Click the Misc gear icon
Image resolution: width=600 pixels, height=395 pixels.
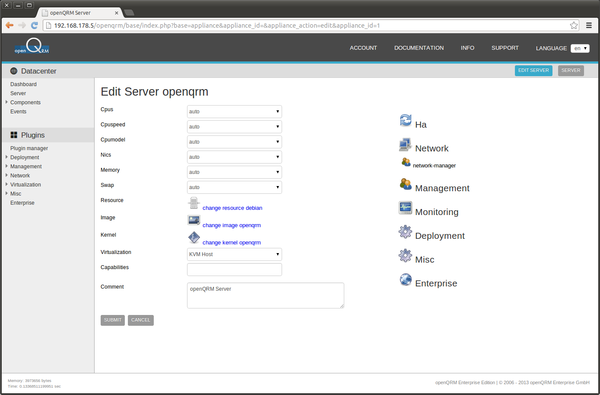click(405, 256)
